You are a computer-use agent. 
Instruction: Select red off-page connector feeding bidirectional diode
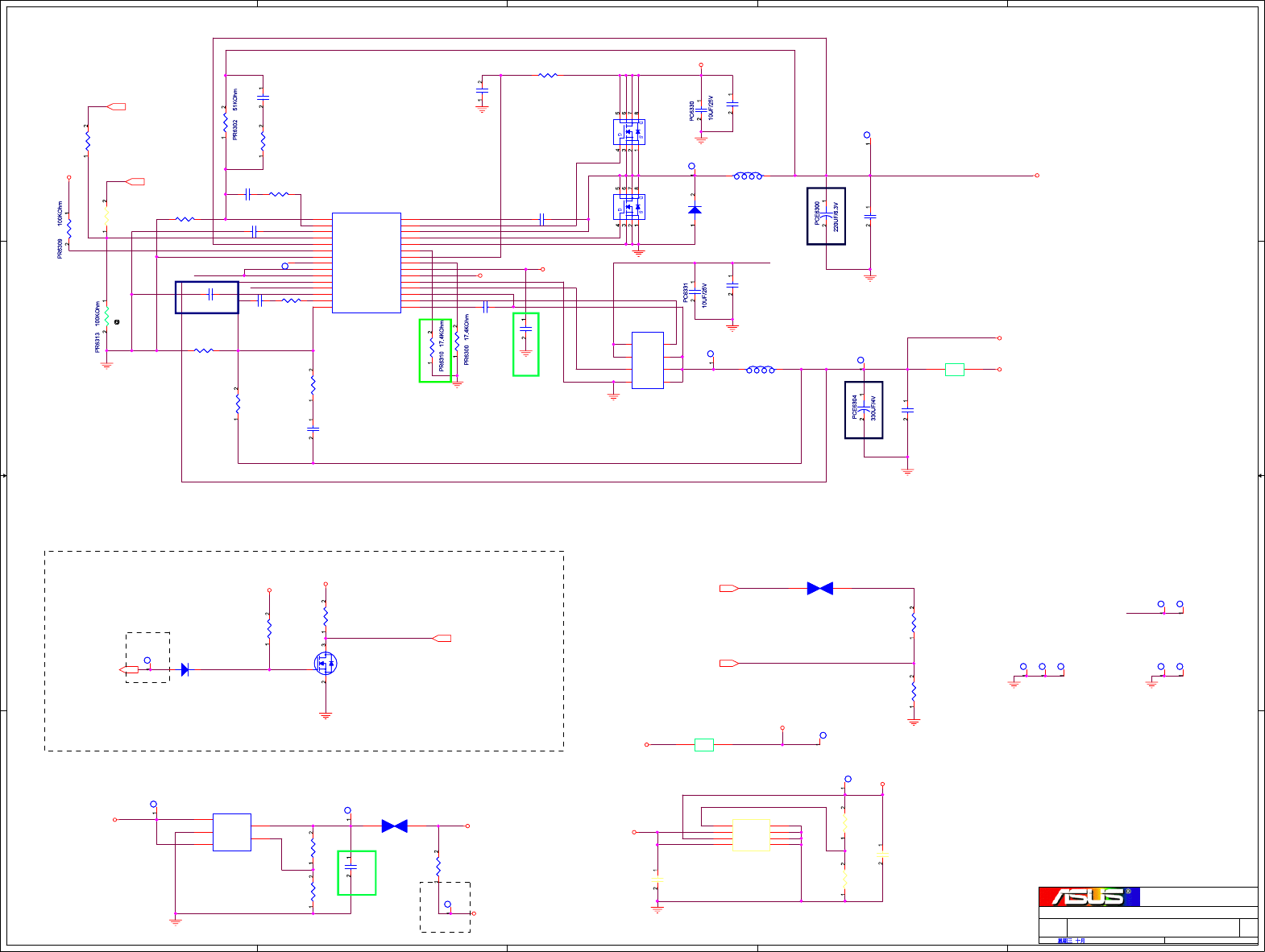pyautogui.click(x=729, y=589)
